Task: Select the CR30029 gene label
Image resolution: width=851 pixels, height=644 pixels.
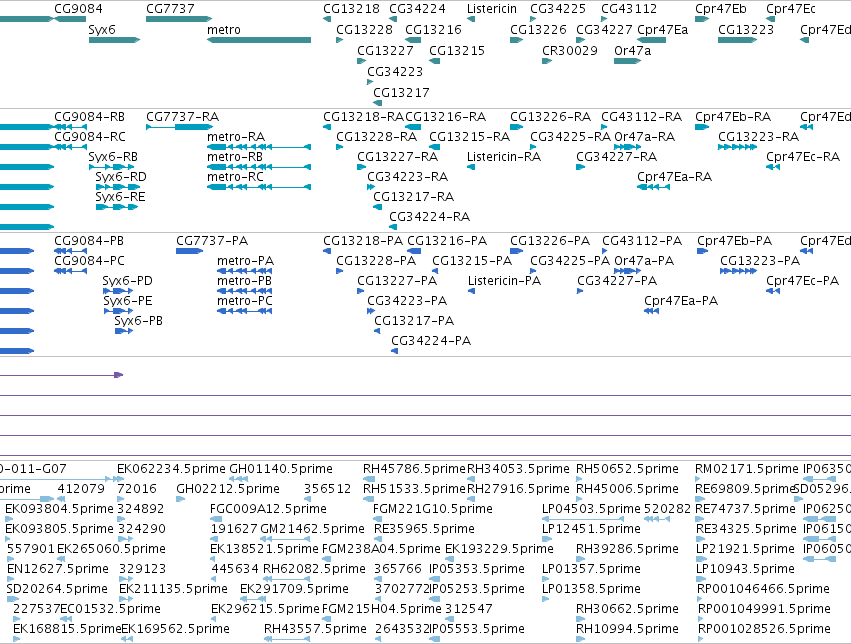Action: click(570, 50)
